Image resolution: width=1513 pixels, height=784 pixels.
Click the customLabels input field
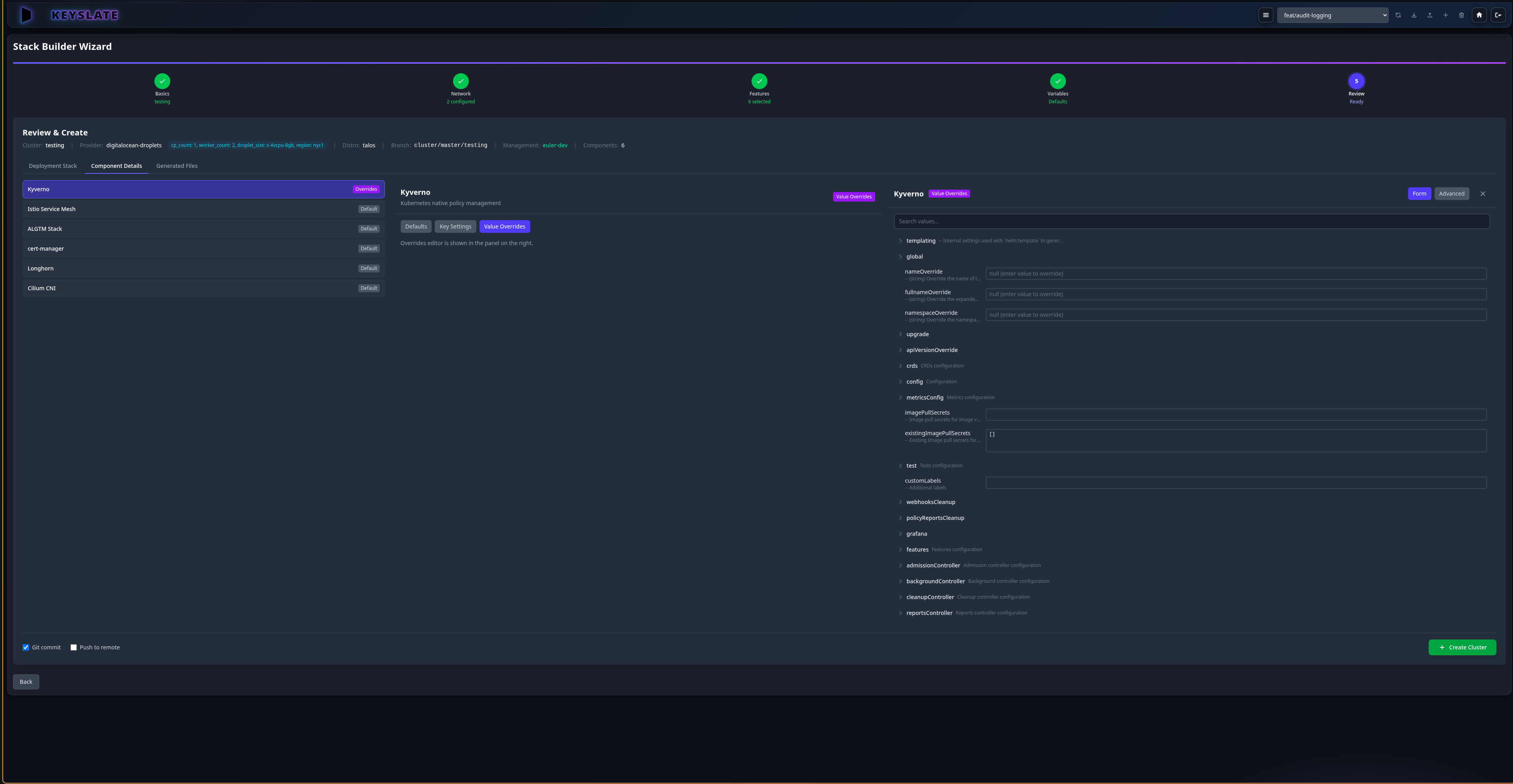click(1236, 483)
